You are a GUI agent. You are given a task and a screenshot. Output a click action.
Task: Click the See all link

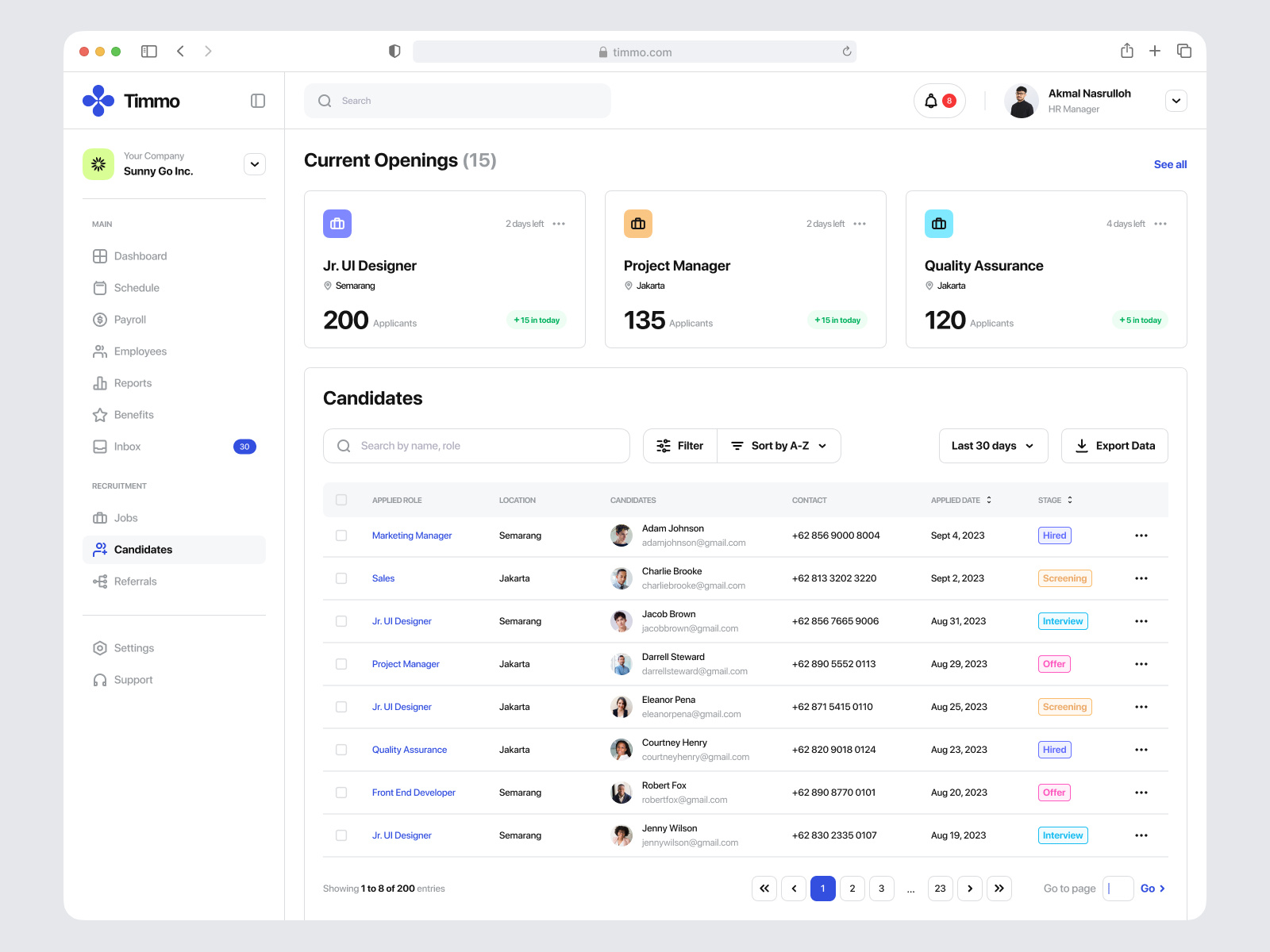point(1170,164)
